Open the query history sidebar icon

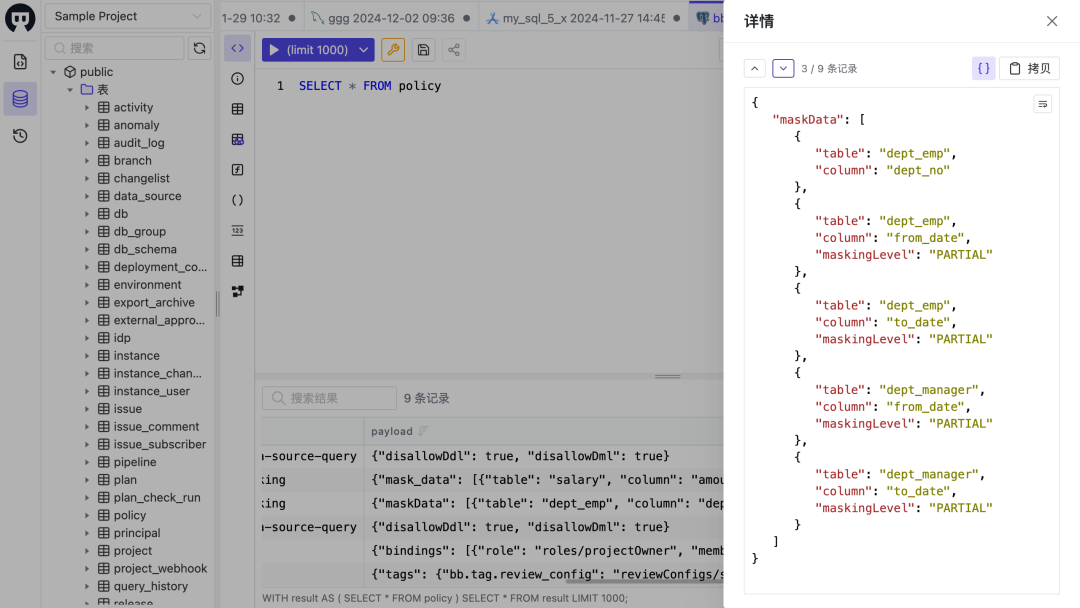[20, 136]
